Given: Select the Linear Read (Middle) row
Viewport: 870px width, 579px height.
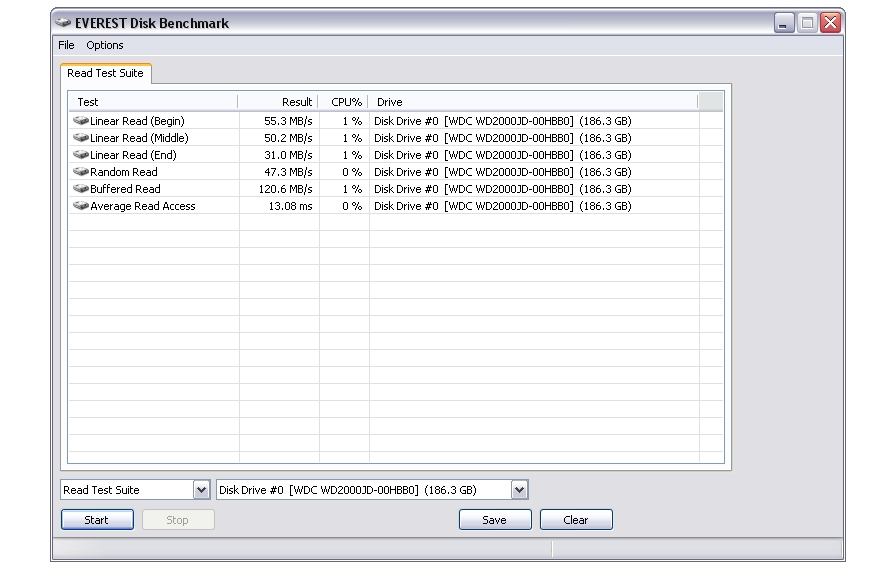Looking at the screenshot, I should tap(396, 138).
